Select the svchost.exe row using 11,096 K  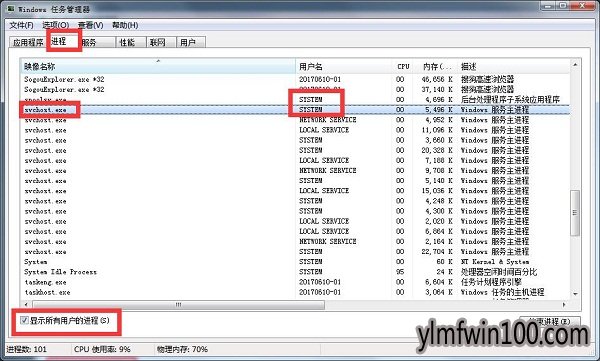click(295, 130)
